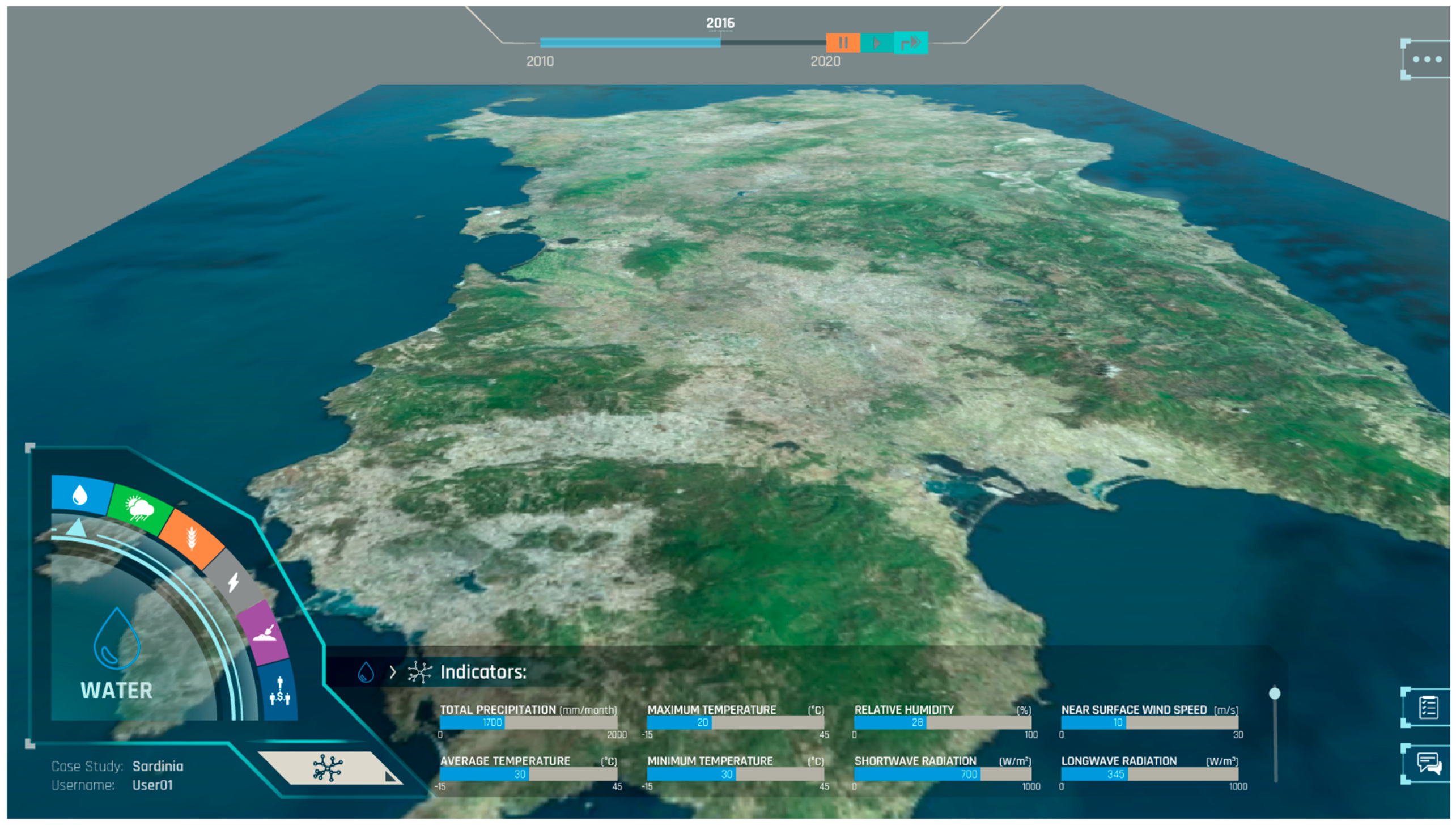Screen dimensions: 1456x825
Task: Click the Sardinia case study name
Action: pyautogui.click(x=158, y=766)
